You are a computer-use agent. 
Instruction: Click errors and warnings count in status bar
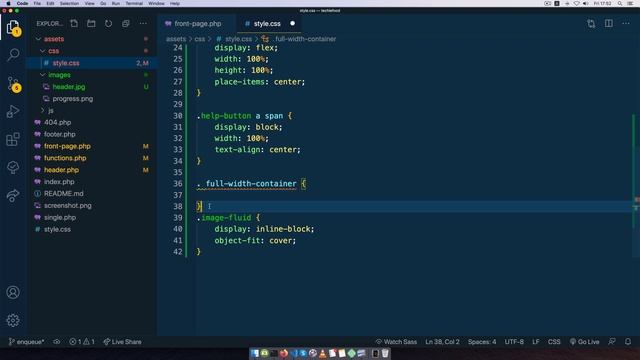click(82, 342)
